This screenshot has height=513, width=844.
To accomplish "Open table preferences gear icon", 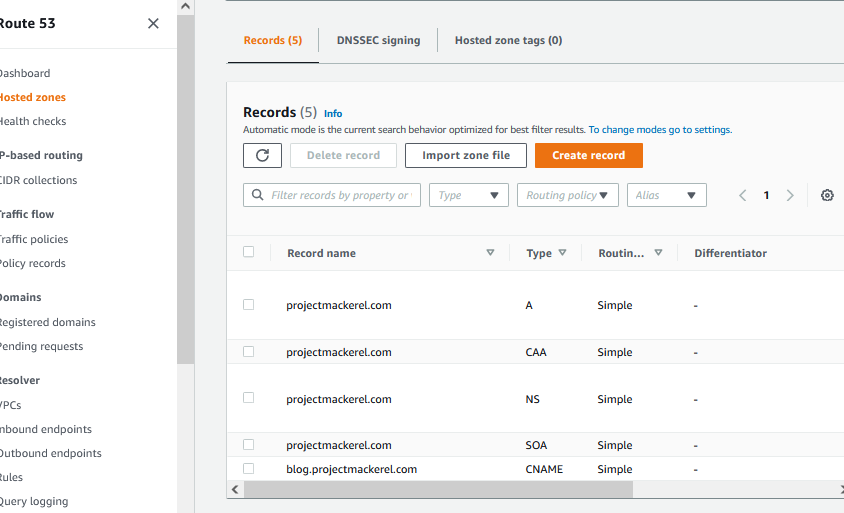I will point(827,195).
